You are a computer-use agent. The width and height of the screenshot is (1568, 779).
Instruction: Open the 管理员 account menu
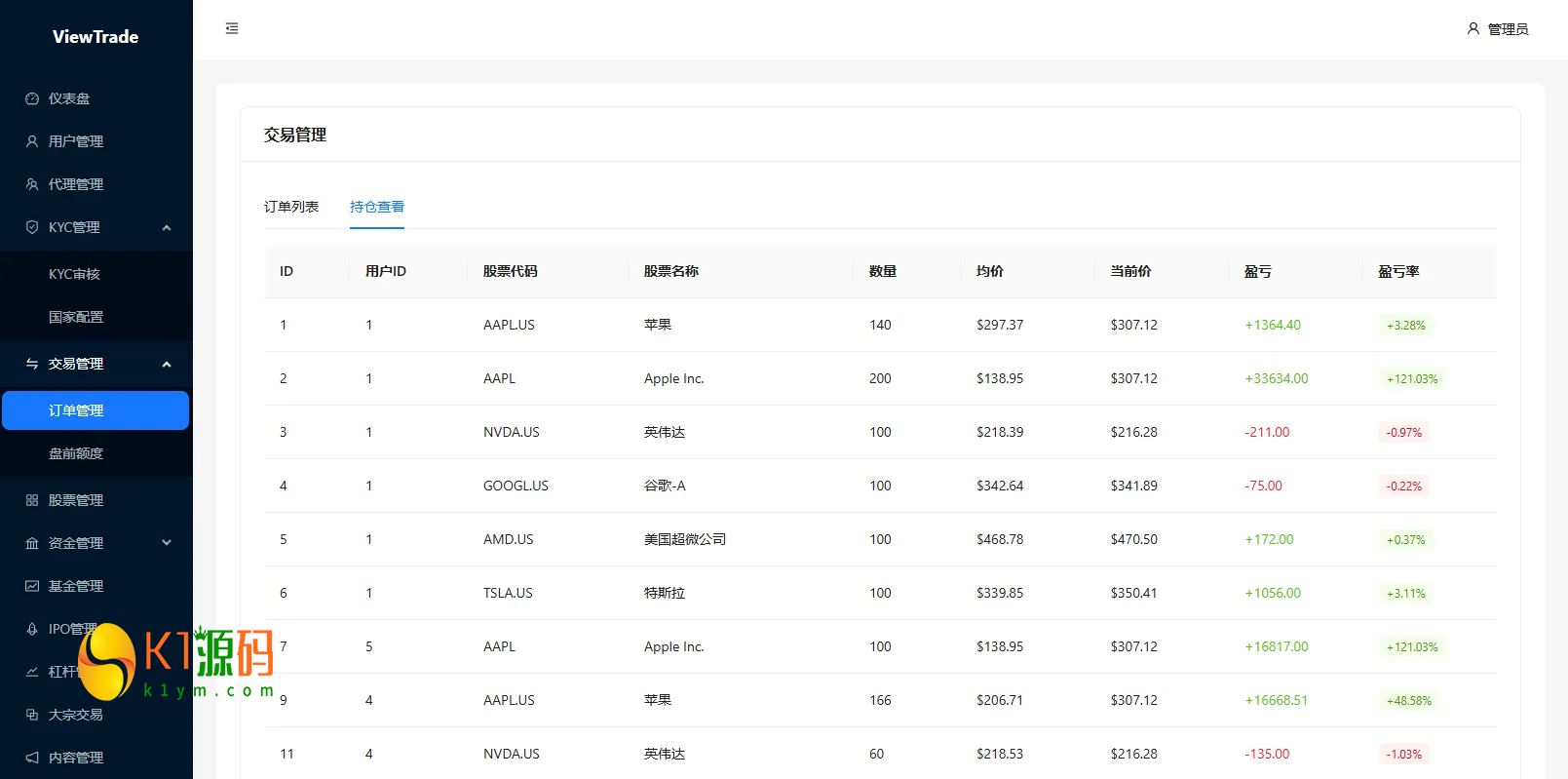[x=1498, y=29]
